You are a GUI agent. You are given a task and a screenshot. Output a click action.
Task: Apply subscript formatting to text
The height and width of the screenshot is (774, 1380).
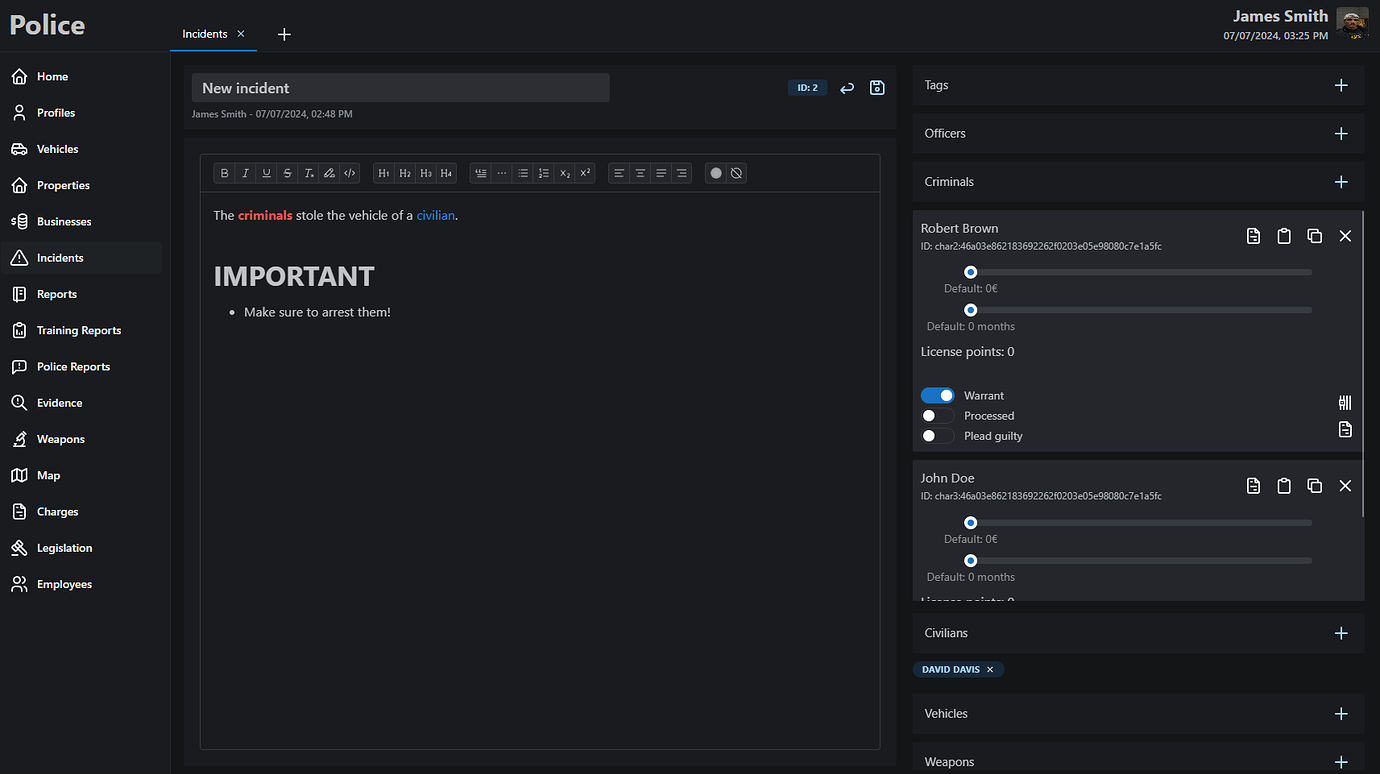[564, 172]
